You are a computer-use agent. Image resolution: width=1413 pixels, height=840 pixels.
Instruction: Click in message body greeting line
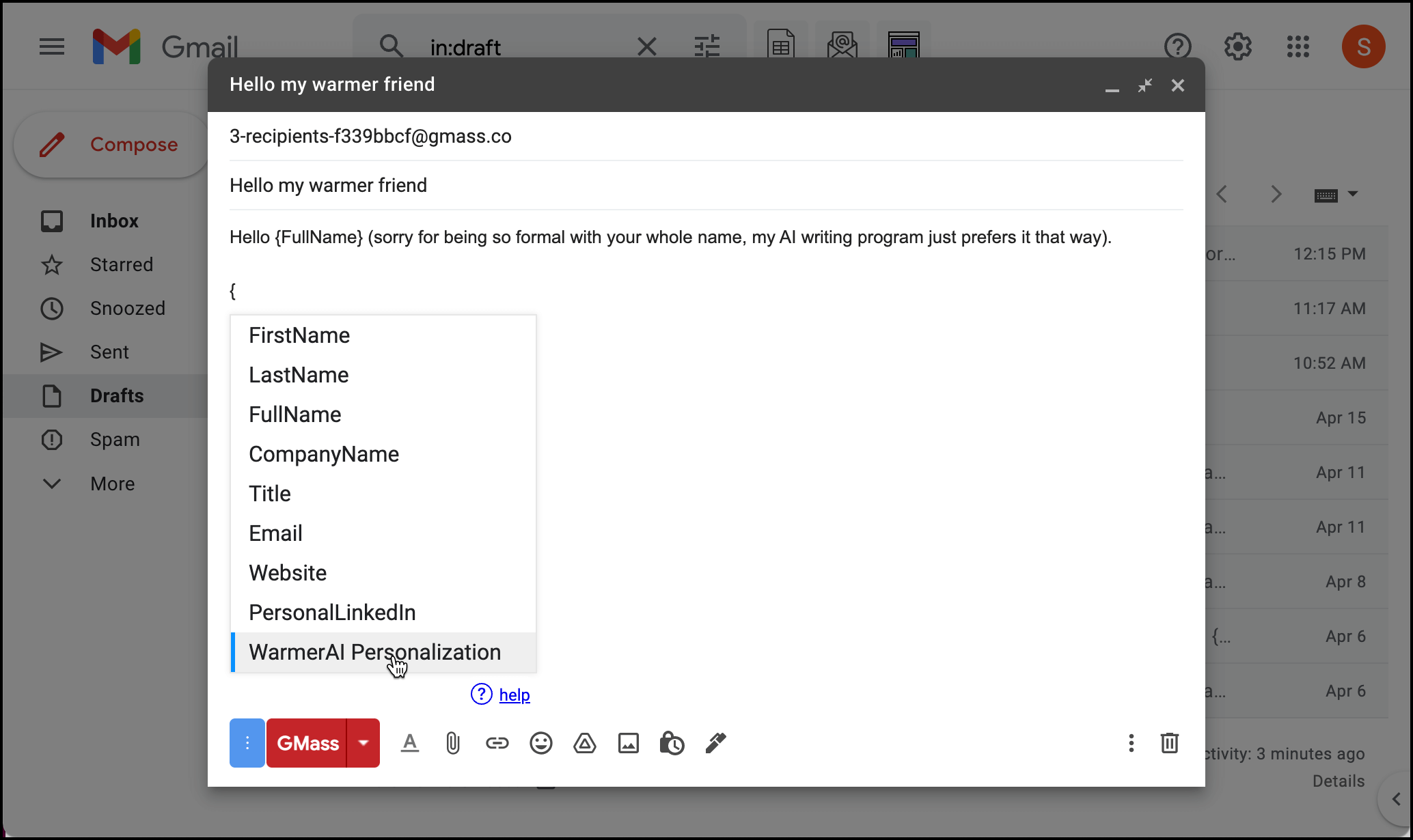click(x=670, y=237)
